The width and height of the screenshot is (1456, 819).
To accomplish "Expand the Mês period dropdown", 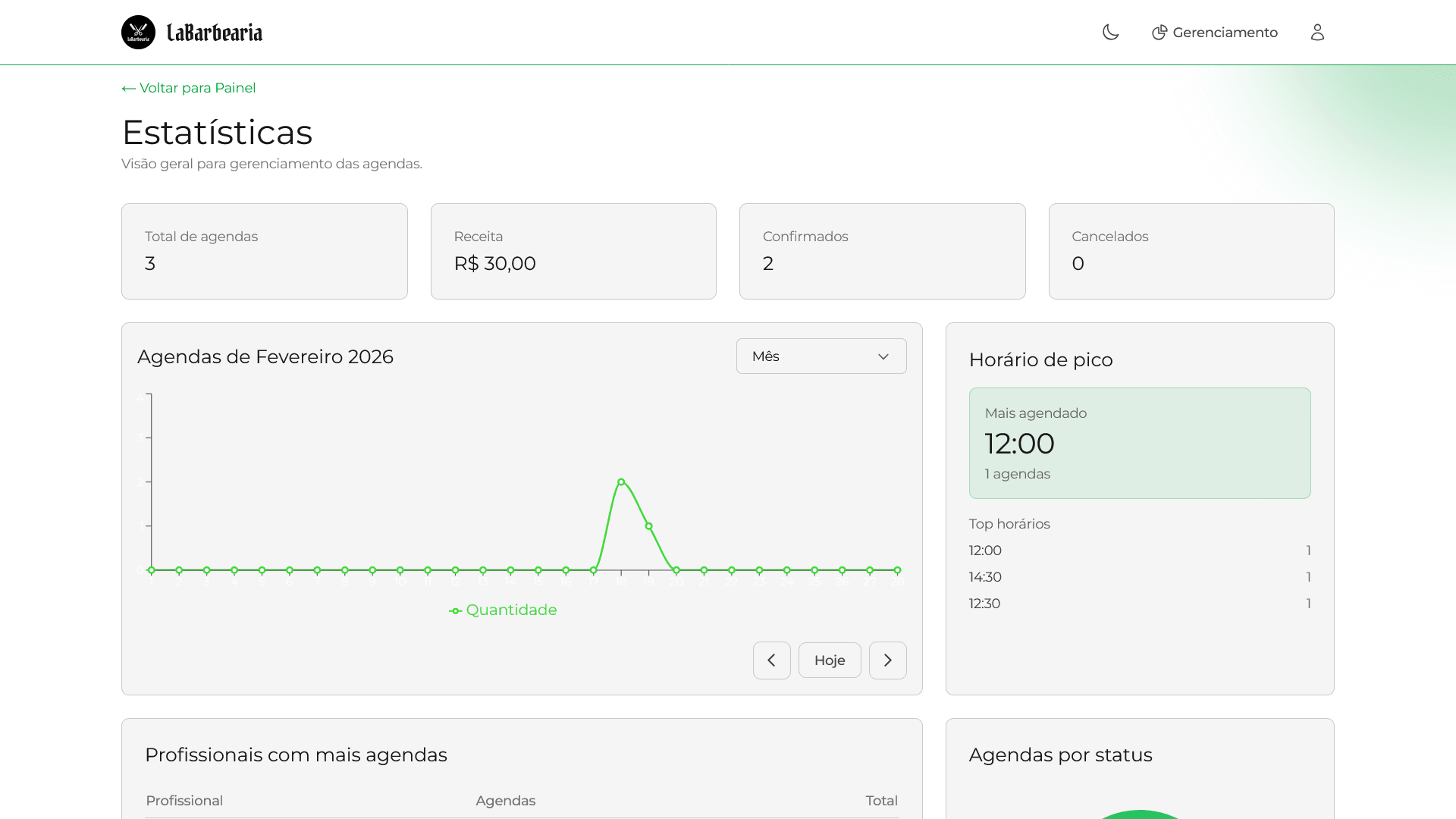I will tap(821, 356).
